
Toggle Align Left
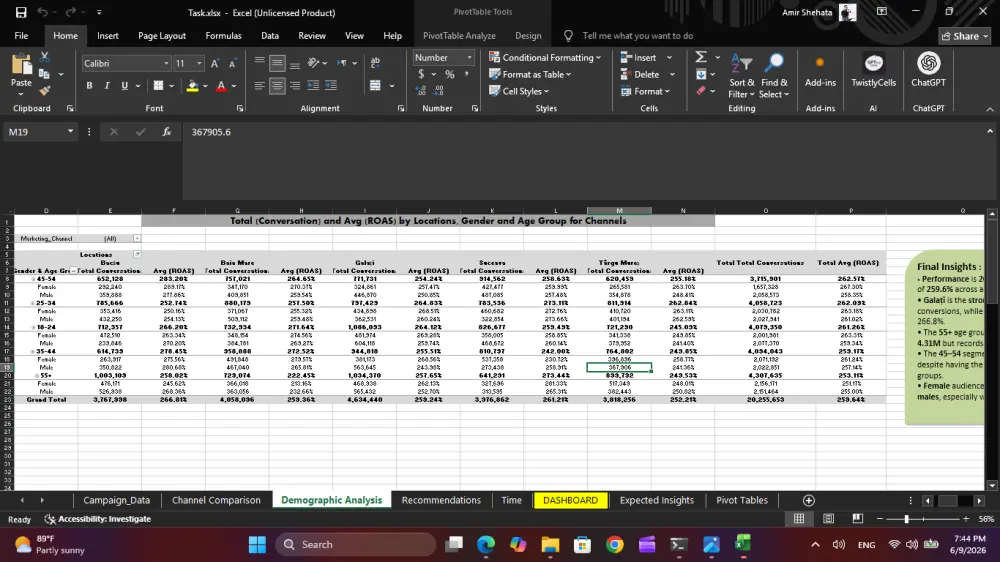coord(260,85)
